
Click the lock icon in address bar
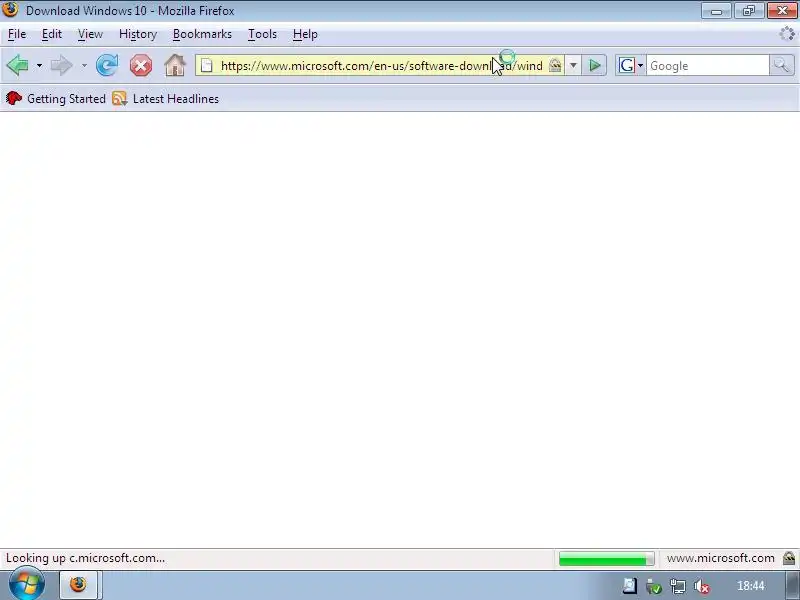click(555, 65)
